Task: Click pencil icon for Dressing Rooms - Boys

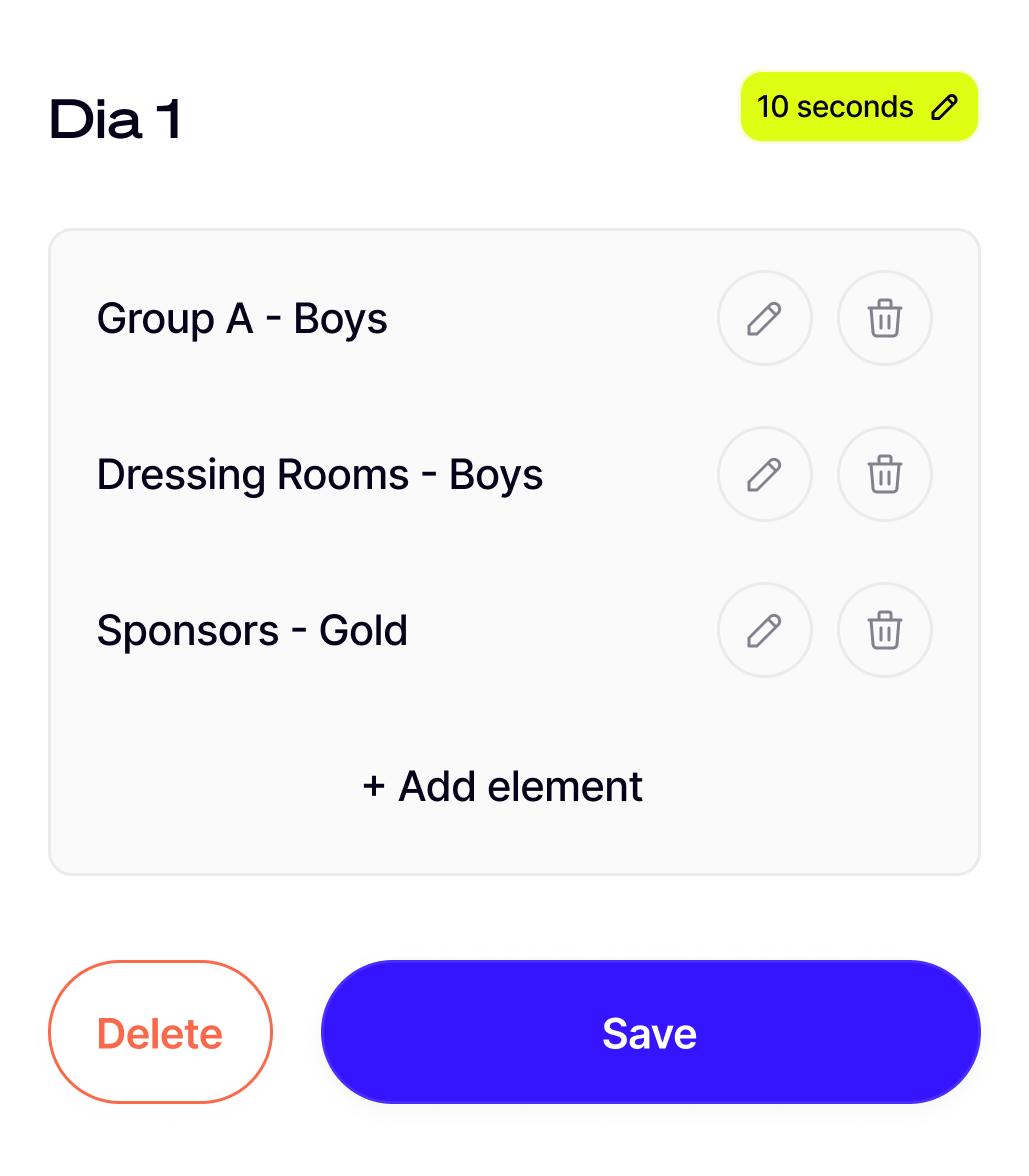Action: pyautogui.click(x=765, y=475)
